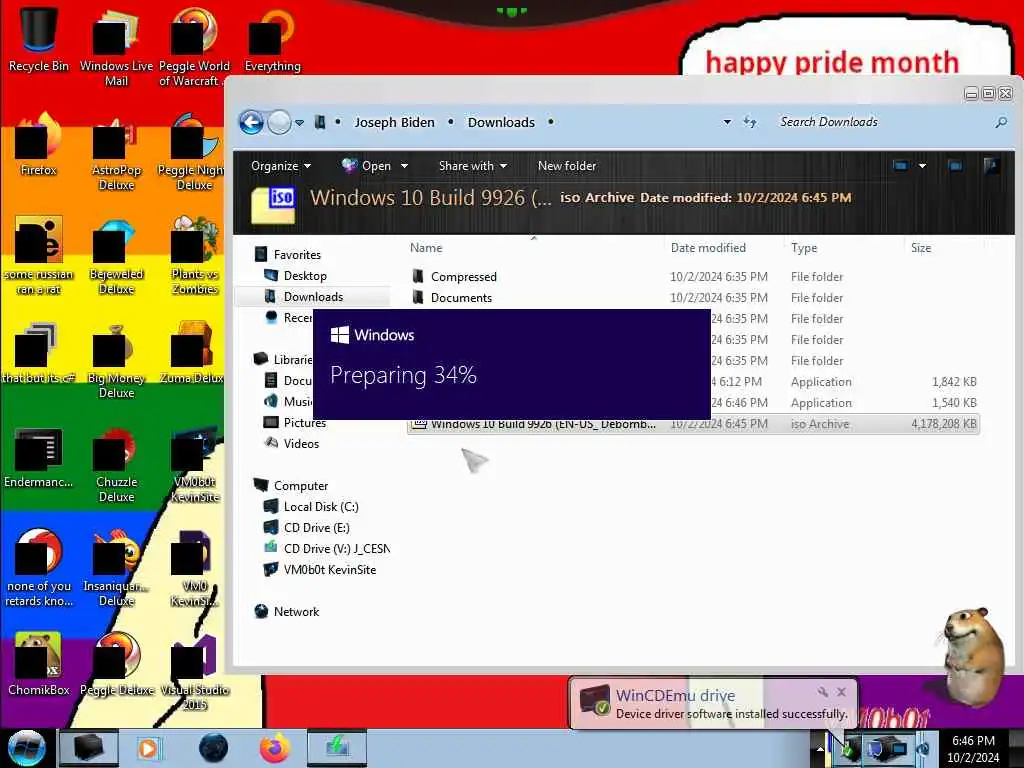Screen dimensions: 1024x768
Task: Click the Explorer Back arrow button
Action: [251, 122]
